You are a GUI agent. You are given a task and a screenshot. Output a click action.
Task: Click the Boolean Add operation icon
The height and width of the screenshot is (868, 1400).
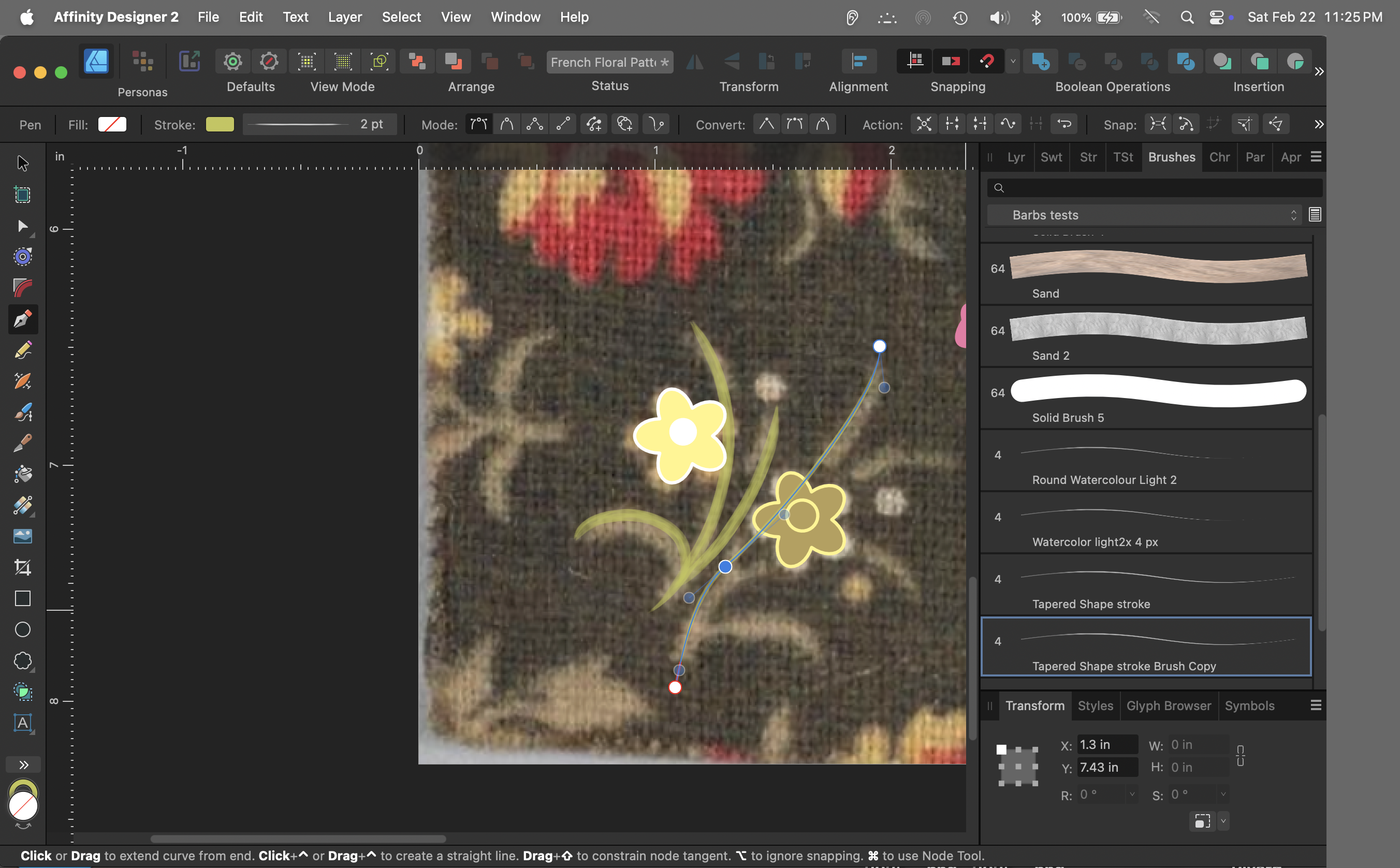[1041, 61]
